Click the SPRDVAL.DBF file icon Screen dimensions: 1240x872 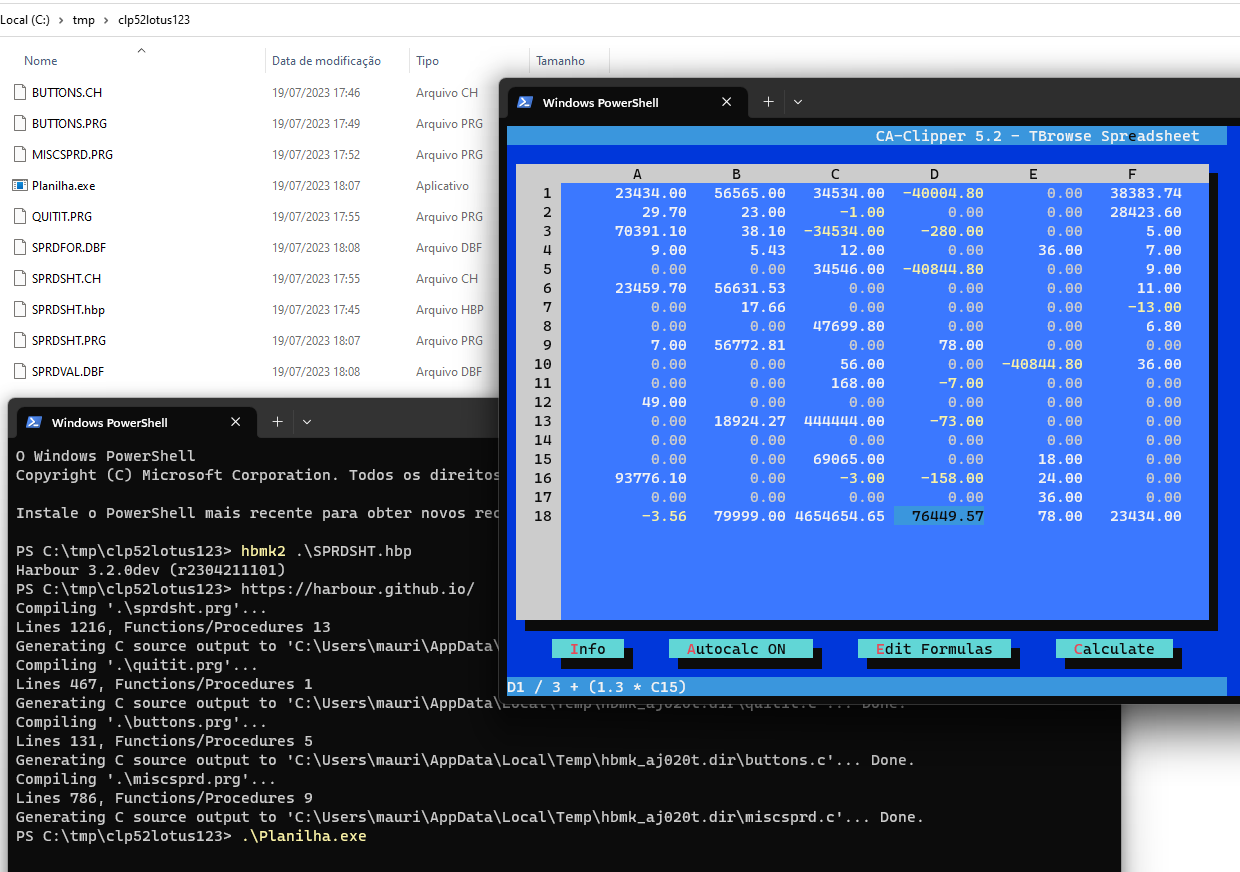click(20, 371)
